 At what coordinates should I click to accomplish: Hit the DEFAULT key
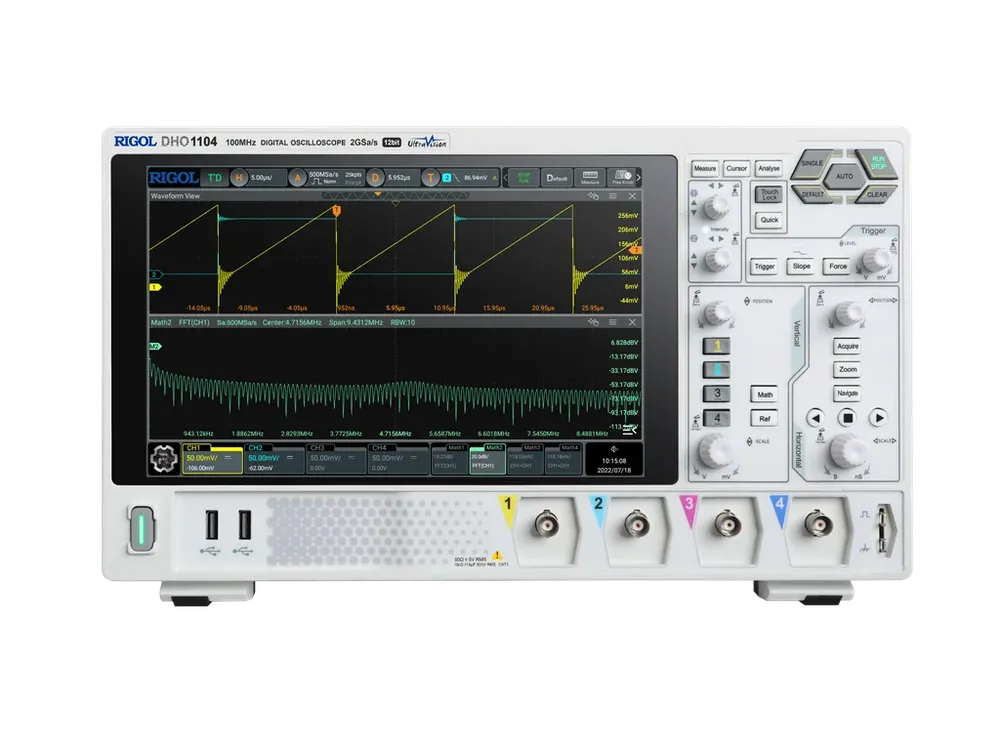click(x=812, y=194)
